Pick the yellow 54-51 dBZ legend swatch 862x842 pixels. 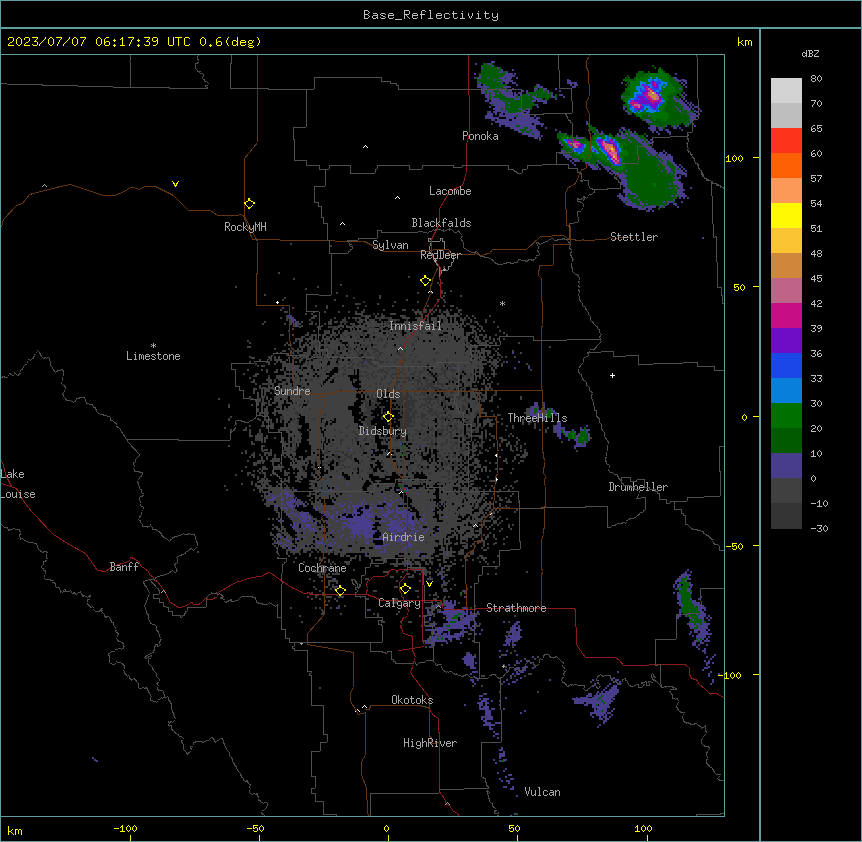(x=786, y=215)
